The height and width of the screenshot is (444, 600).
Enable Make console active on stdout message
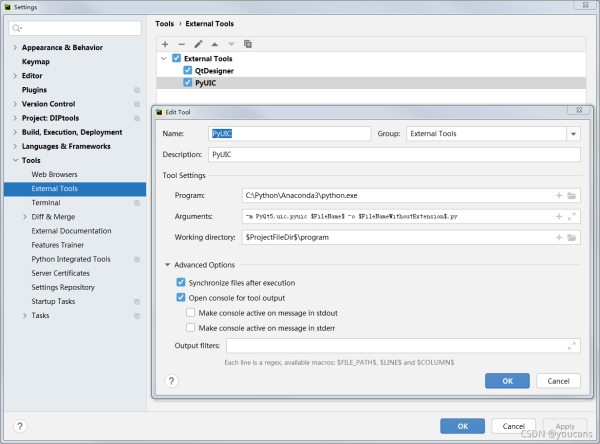point(191,312)
